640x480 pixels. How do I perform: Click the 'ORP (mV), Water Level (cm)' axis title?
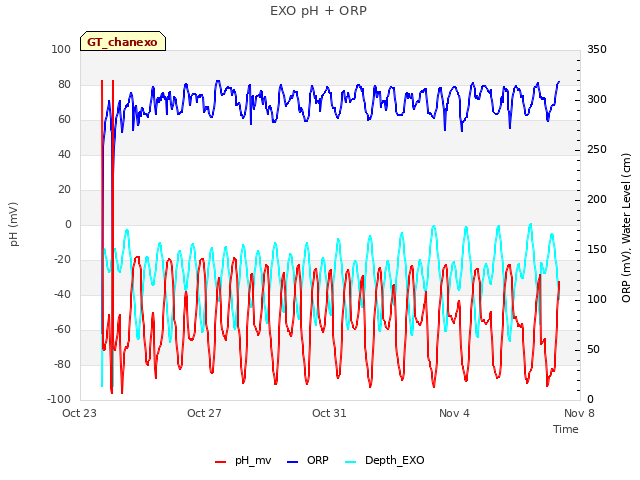coord(626,228)
